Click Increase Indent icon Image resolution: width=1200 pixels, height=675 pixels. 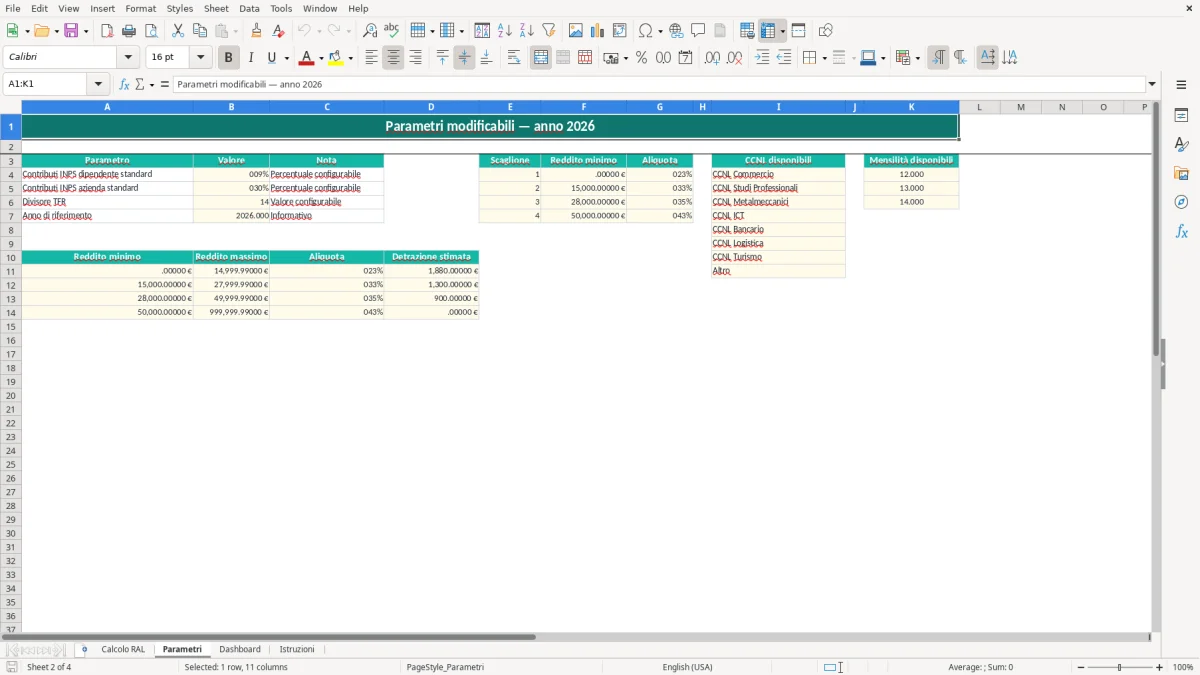coord(762,58)
